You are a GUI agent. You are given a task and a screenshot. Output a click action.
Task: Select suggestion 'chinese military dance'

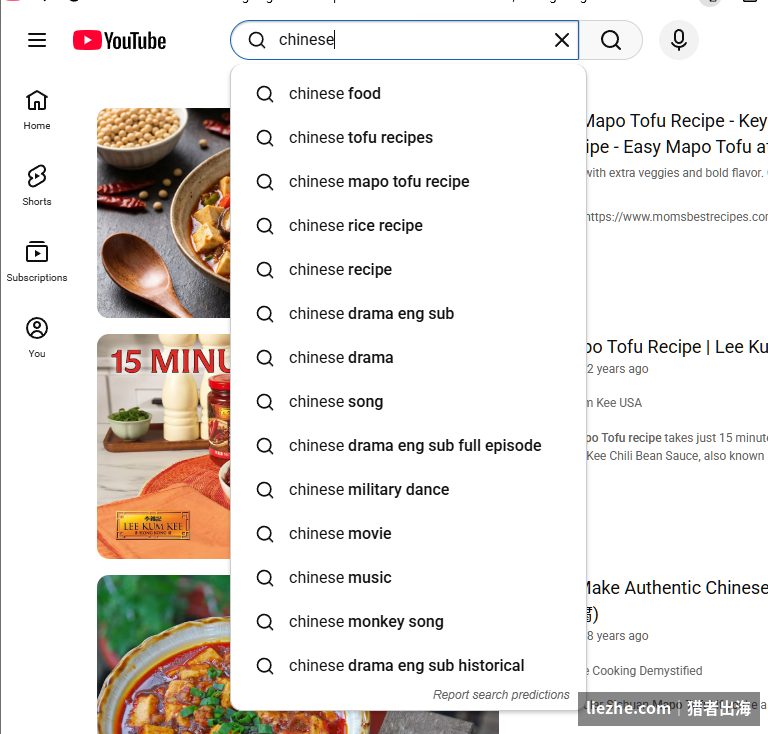coord(408,490)
